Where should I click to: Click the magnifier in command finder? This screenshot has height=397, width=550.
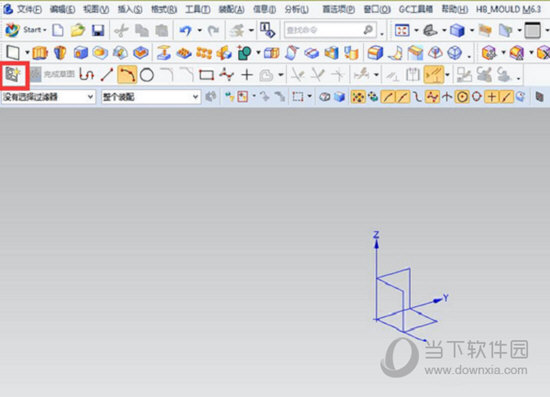pyautogui.click(x=368, y=30)
